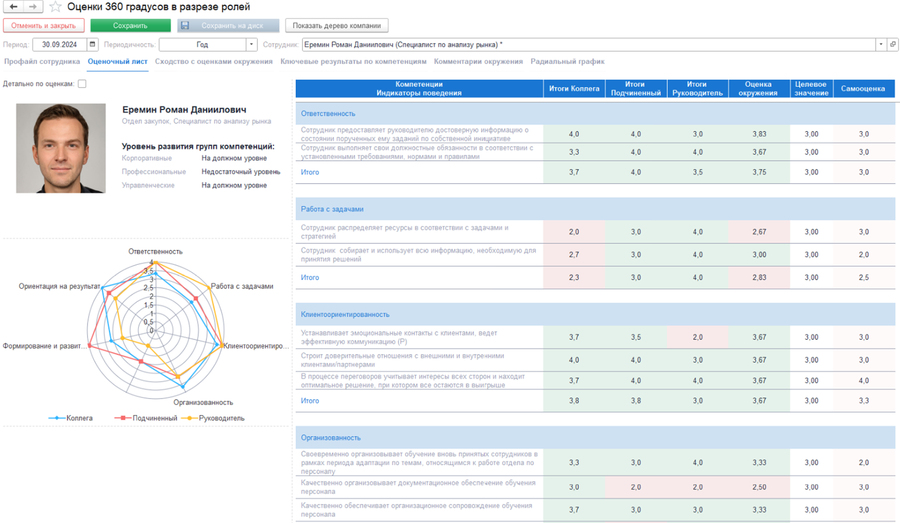Click the period date input field
The image size is (900, 523).
point(60,45)
